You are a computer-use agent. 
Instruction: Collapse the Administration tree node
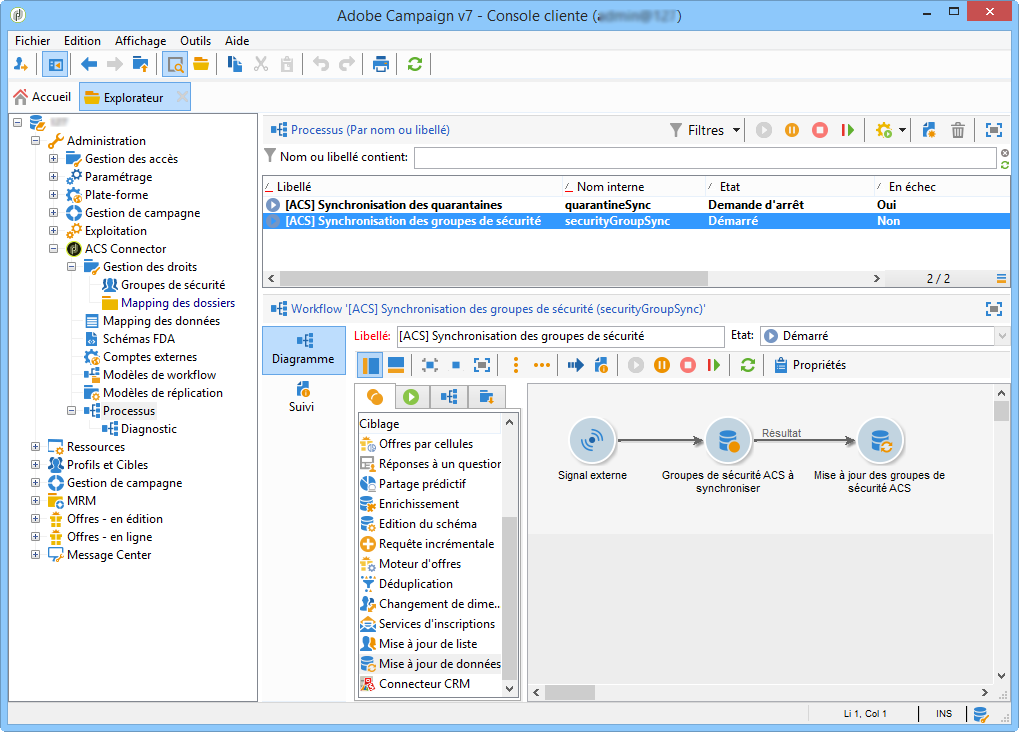pos(35,140)
